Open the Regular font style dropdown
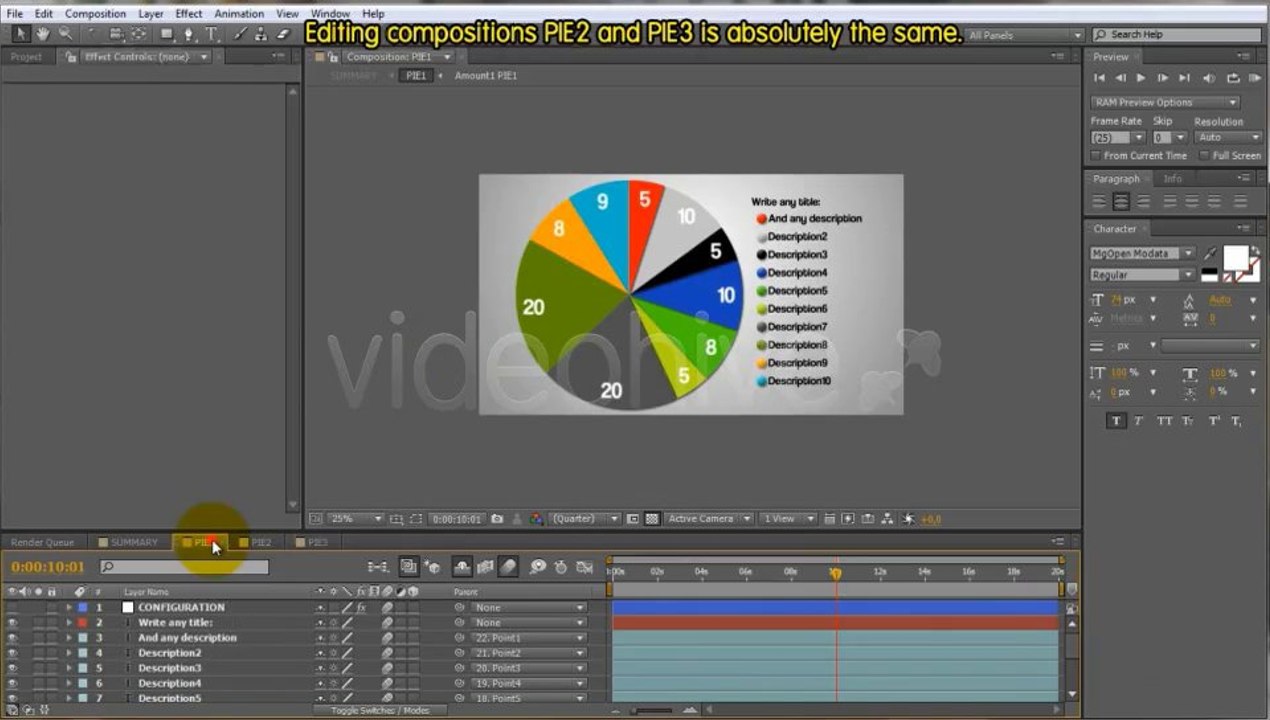Viewport: 1270px width, 720px height. (x=1142, y=274)
